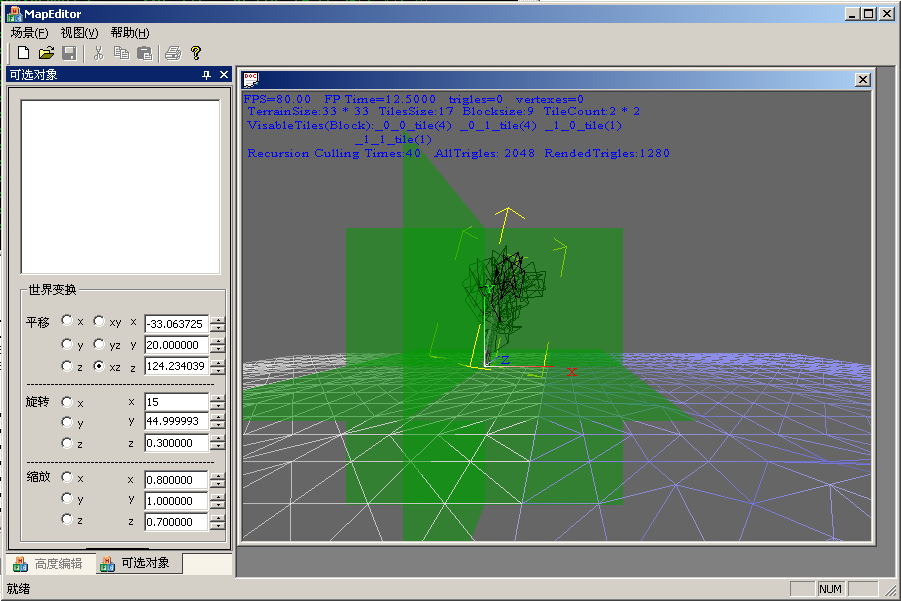Close the 3D viewport child window

pos(863,80)
